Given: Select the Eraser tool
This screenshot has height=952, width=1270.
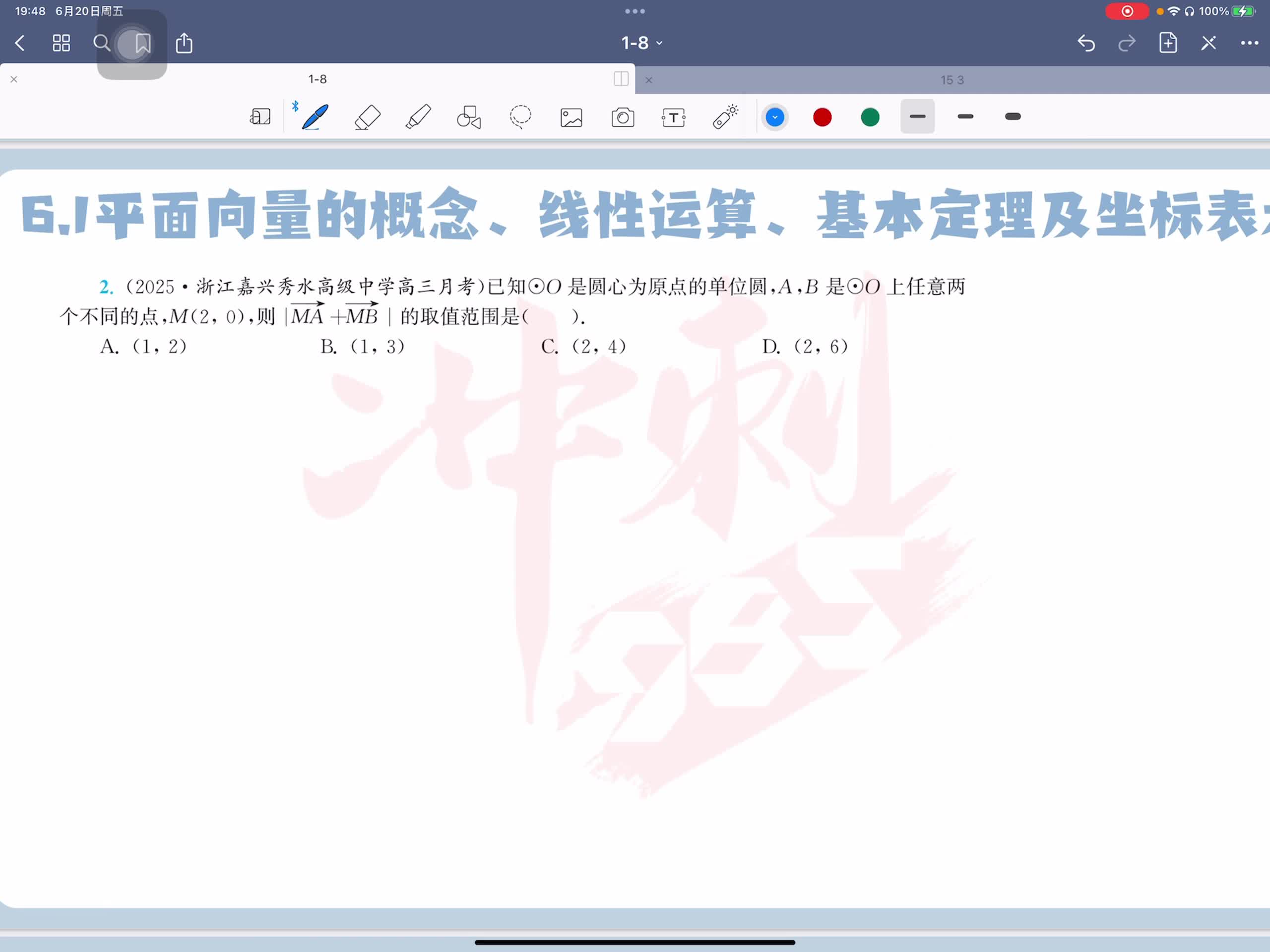Looking at the screenshot, I should pyautogui.click(x=368, y=117).
